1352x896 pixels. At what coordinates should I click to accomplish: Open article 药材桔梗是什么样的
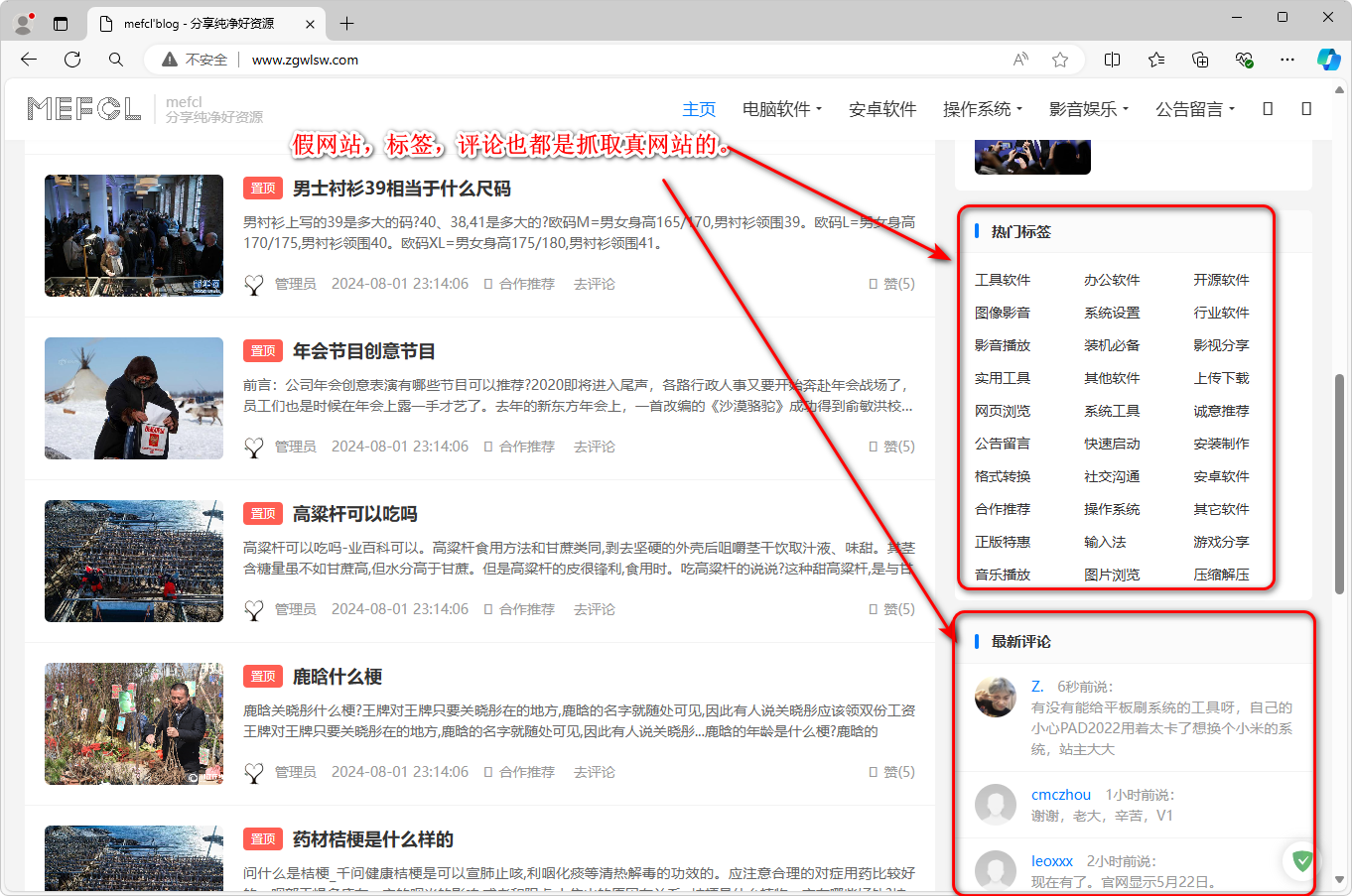373,839
